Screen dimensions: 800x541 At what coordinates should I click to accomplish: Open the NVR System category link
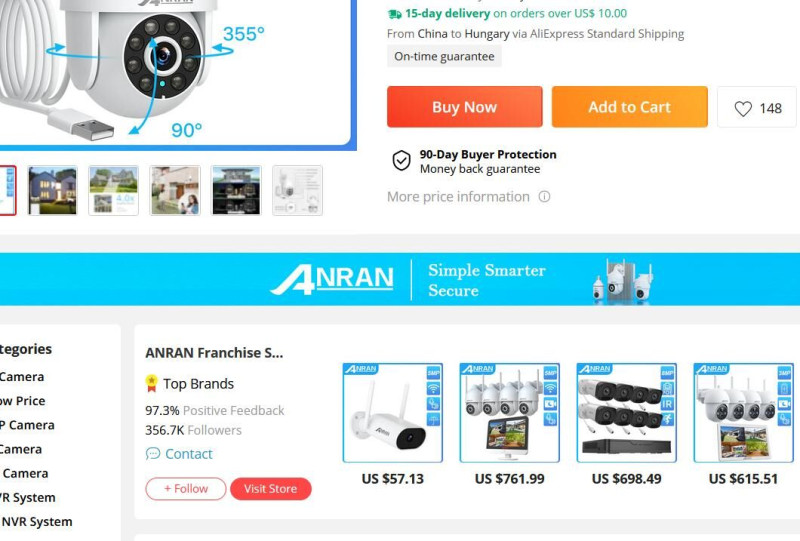coord(37,522)
